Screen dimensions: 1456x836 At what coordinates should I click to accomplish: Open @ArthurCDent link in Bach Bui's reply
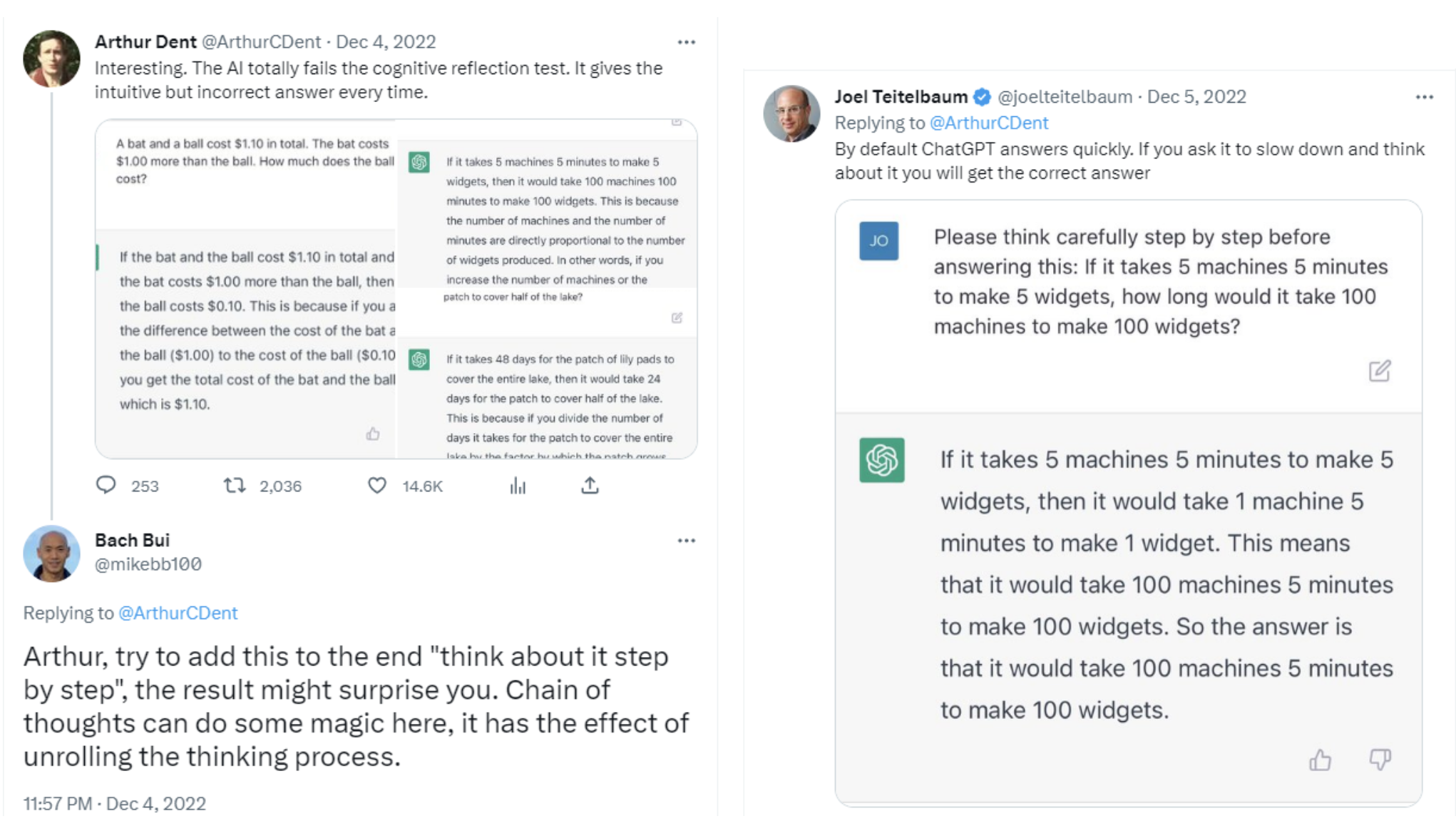178,613
